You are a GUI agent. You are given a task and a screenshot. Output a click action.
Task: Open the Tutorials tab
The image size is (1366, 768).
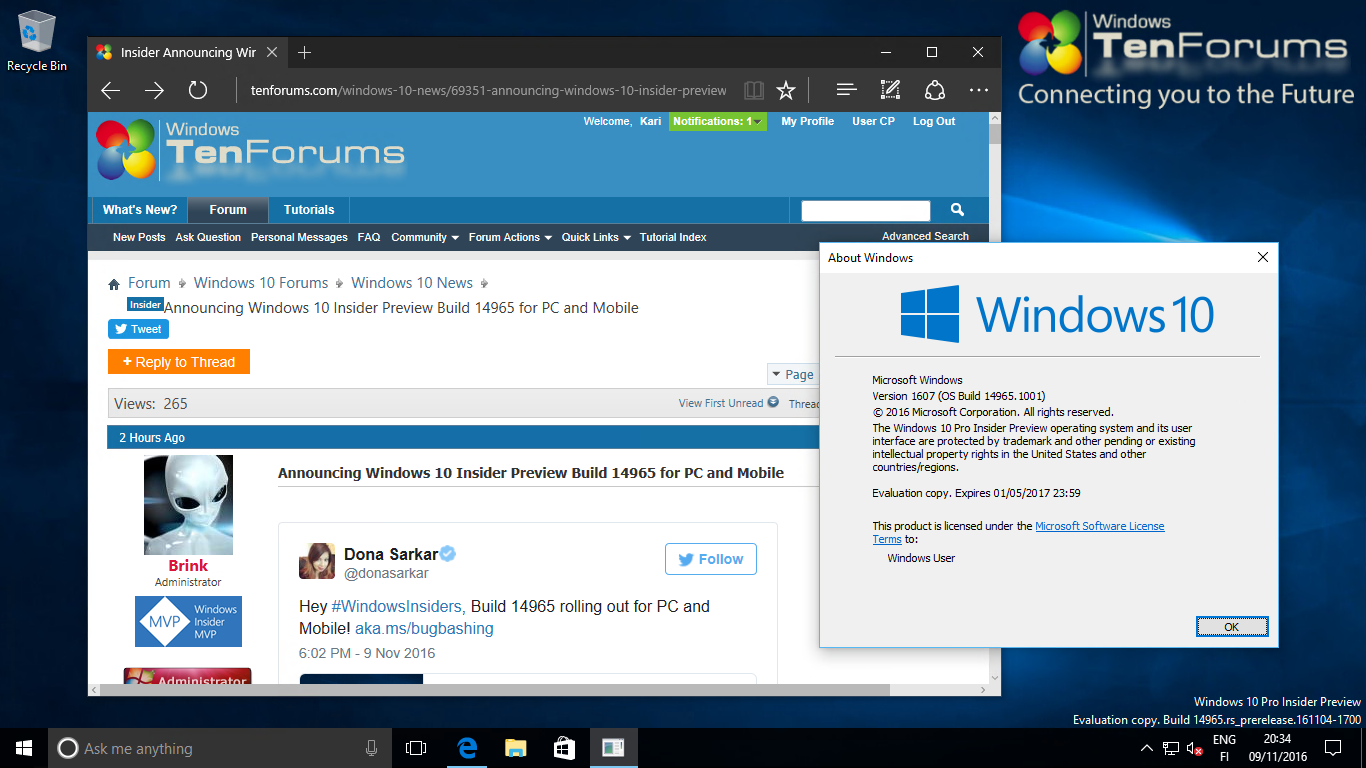(309, 210)
